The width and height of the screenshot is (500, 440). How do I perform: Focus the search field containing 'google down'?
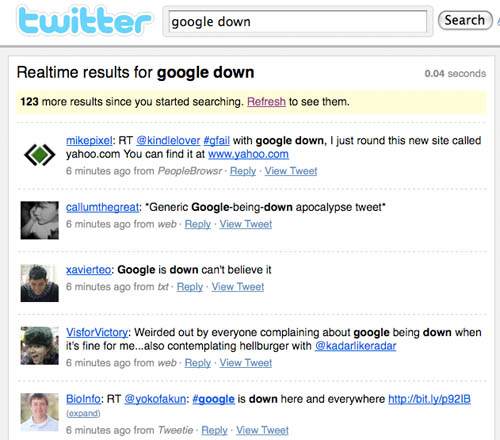[x=298, y=22]
